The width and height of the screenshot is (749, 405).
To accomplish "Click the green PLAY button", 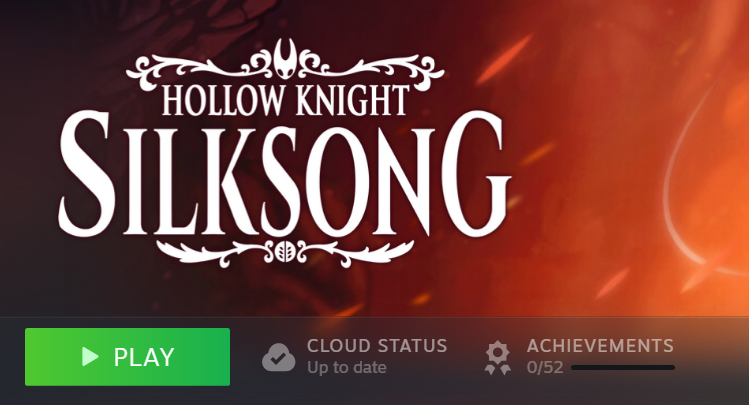I will pyautogui.click(x=128, y=357).
